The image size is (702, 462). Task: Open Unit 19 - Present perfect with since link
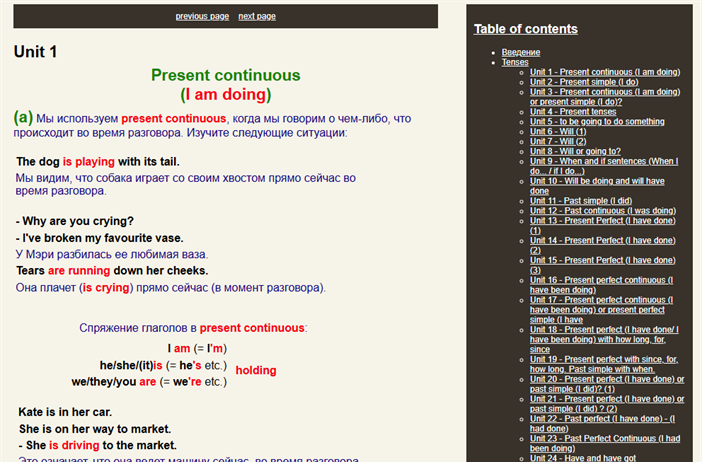(604, 364)
